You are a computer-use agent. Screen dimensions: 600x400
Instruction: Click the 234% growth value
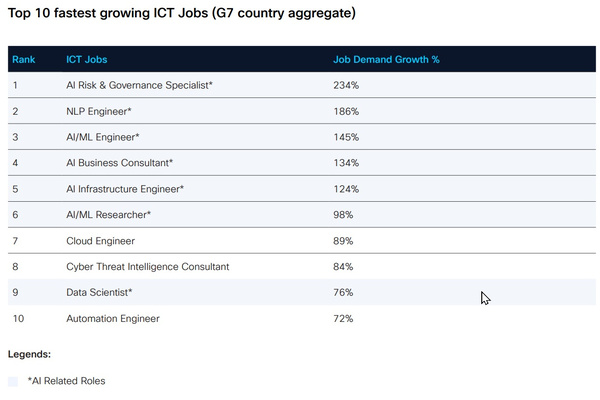[x=346, y=86]
